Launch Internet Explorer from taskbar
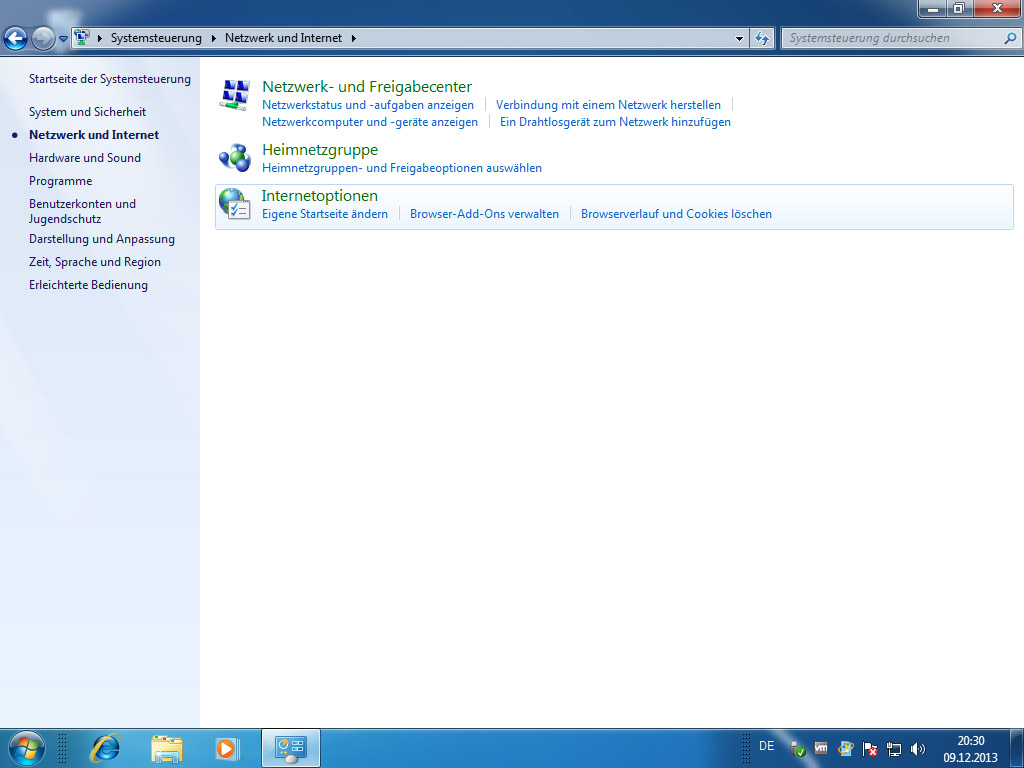Image resolution: width=1024 pixels, height=768 pixels. tap(104, 748)
